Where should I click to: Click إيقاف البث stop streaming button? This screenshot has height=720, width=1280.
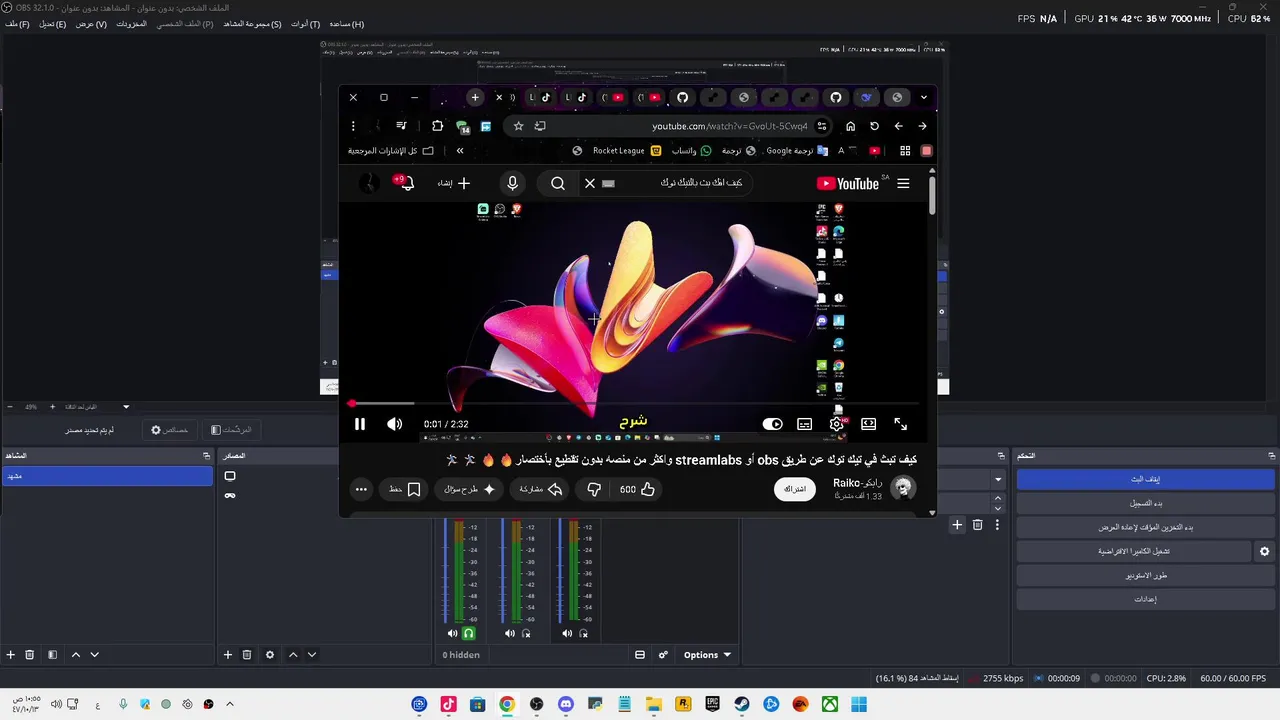click(1145, 479)
